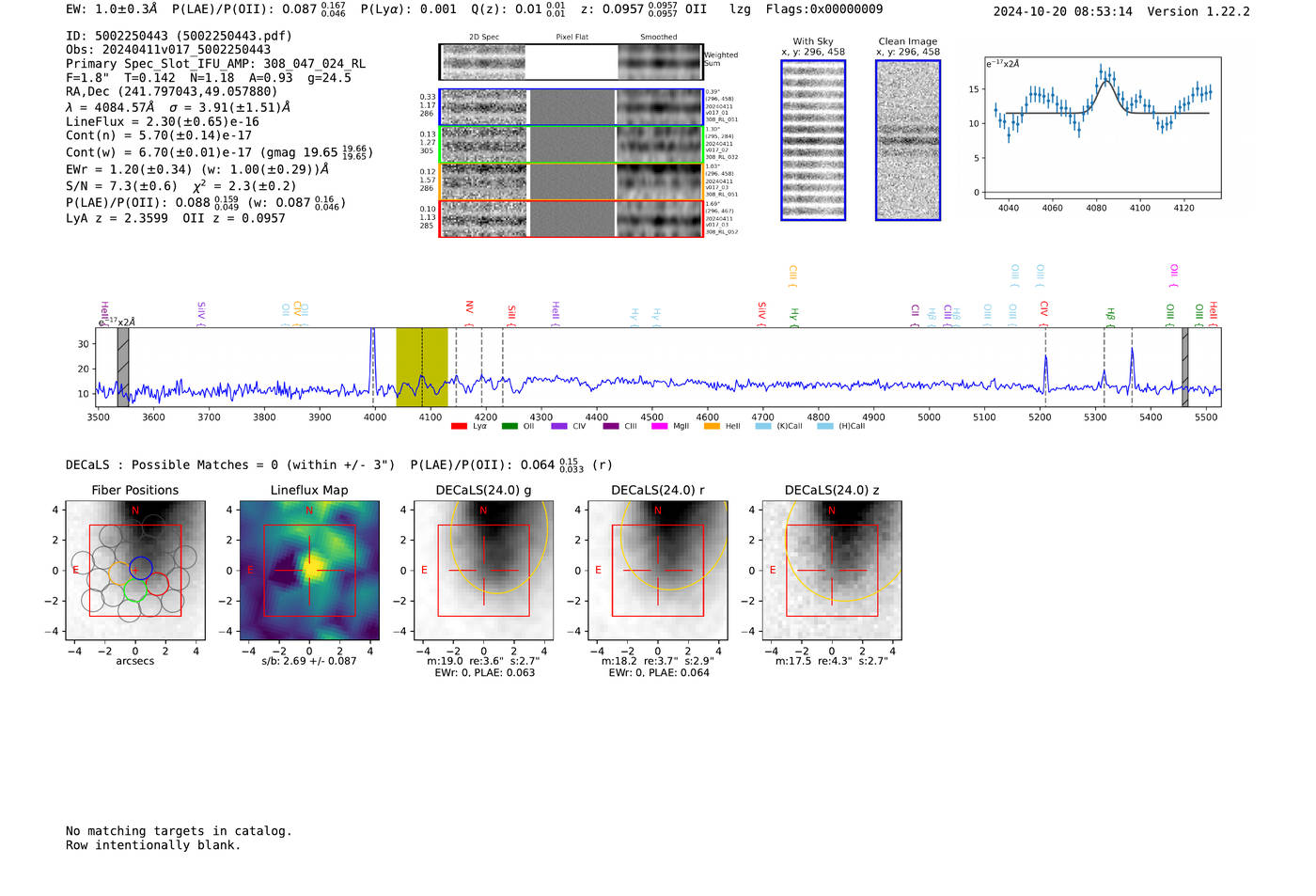Open the DECaLS(24.0) g cutout

tap(483, 571)
